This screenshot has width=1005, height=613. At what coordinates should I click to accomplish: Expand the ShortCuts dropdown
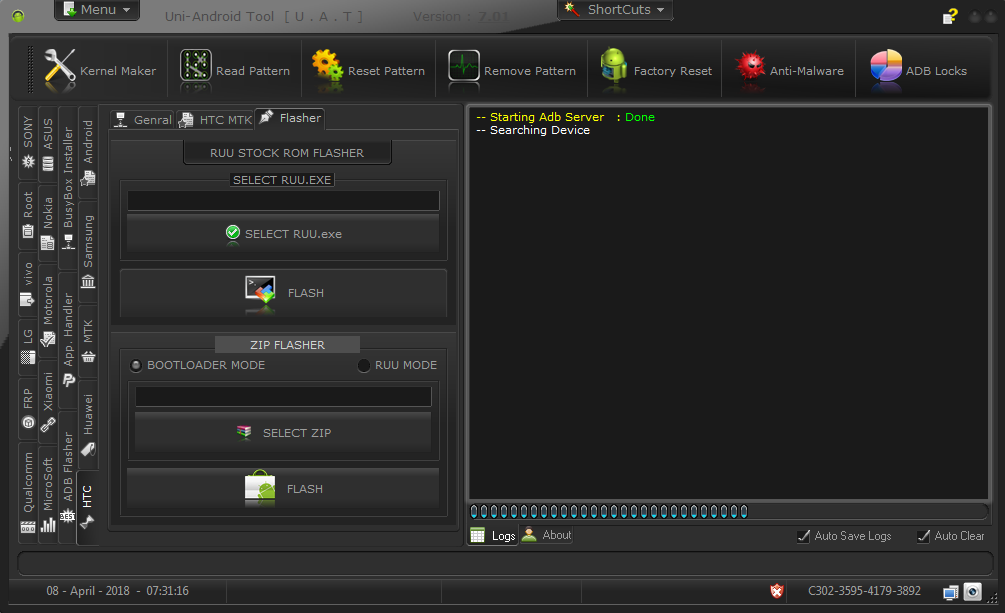(x=616, y=10)
